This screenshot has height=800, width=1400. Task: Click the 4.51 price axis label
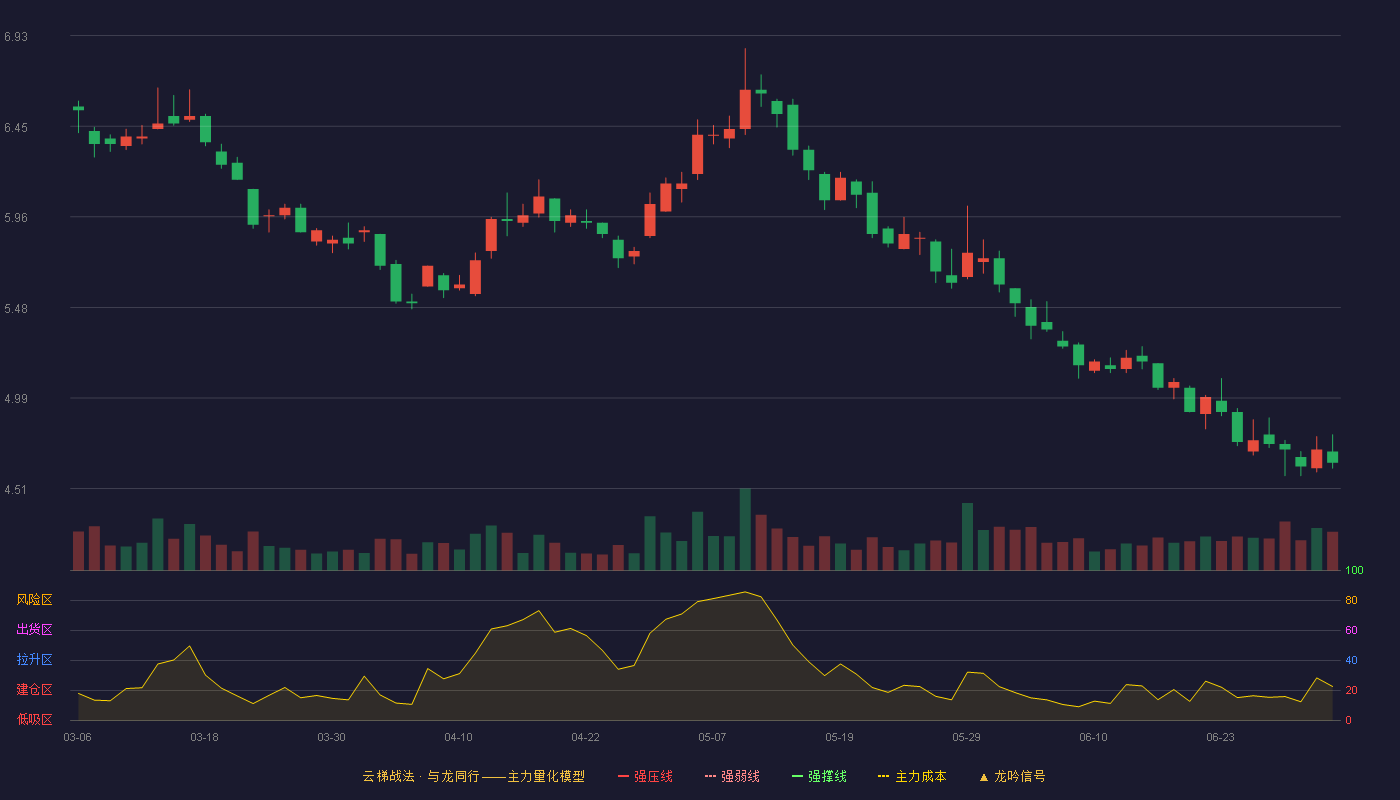pyautogui.click(x=16, y=490)
